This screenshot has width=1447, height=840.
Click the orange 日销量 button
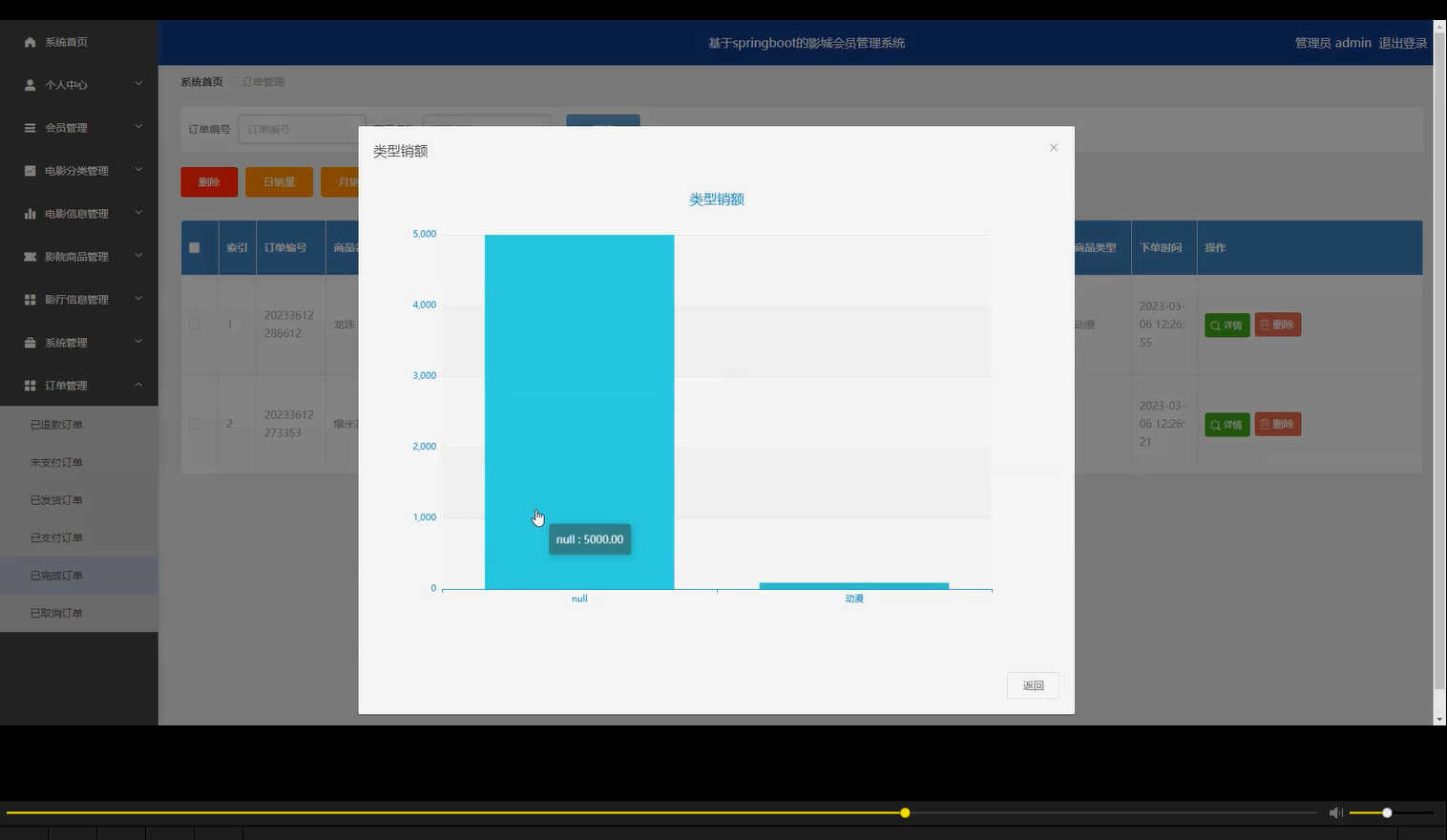(x=279, y=181)
